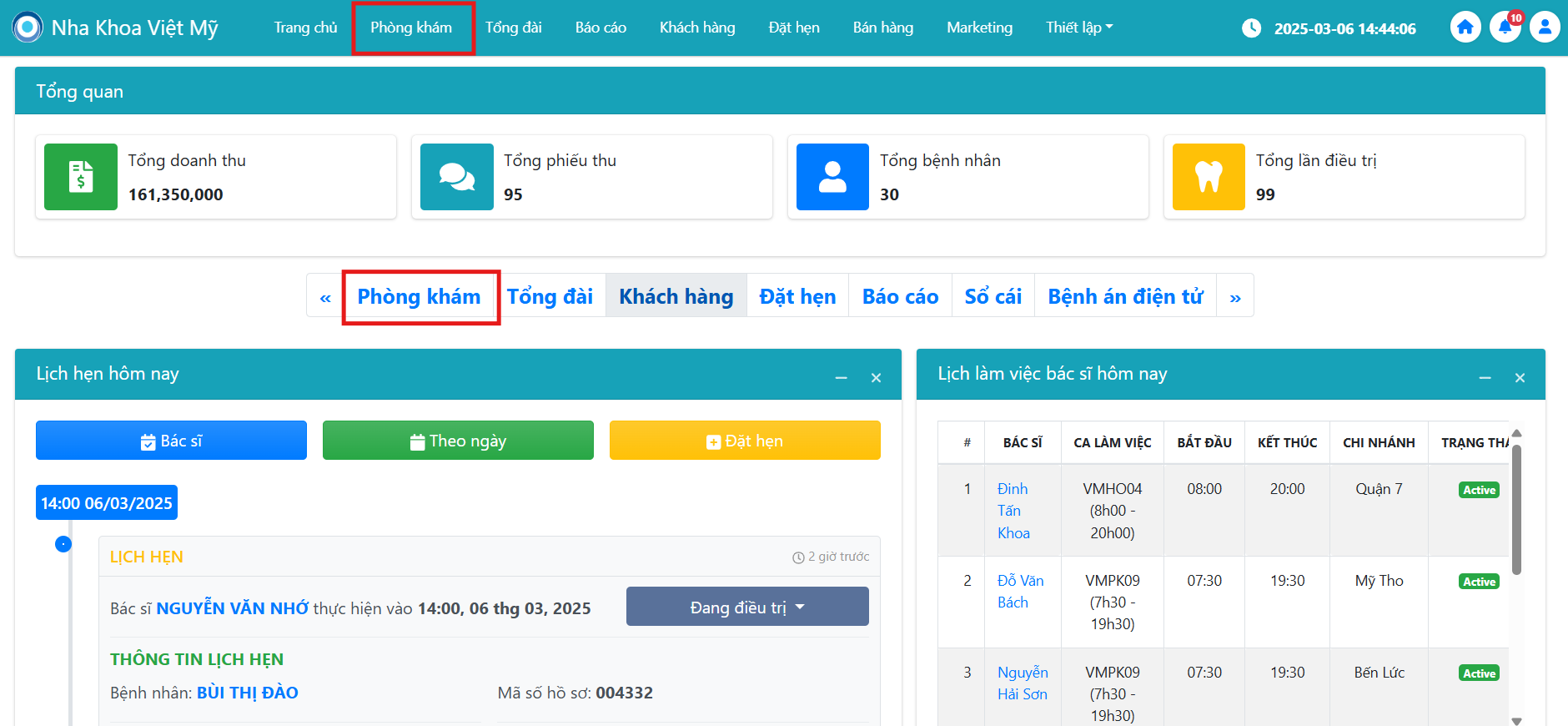Open the notifications bell icon
The image size is (1568, 726).
coord(1505,28)
